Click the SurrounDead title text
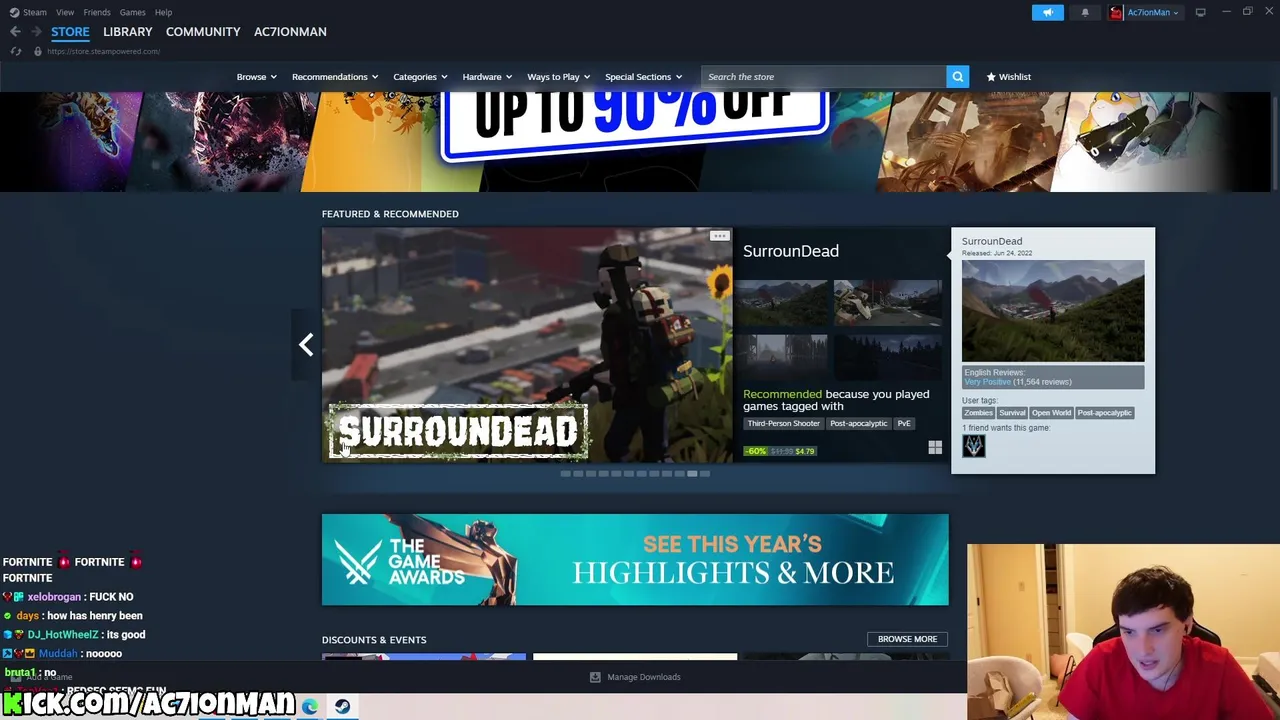This screenshot has height=720, width=1280. (x=791, y=251)
